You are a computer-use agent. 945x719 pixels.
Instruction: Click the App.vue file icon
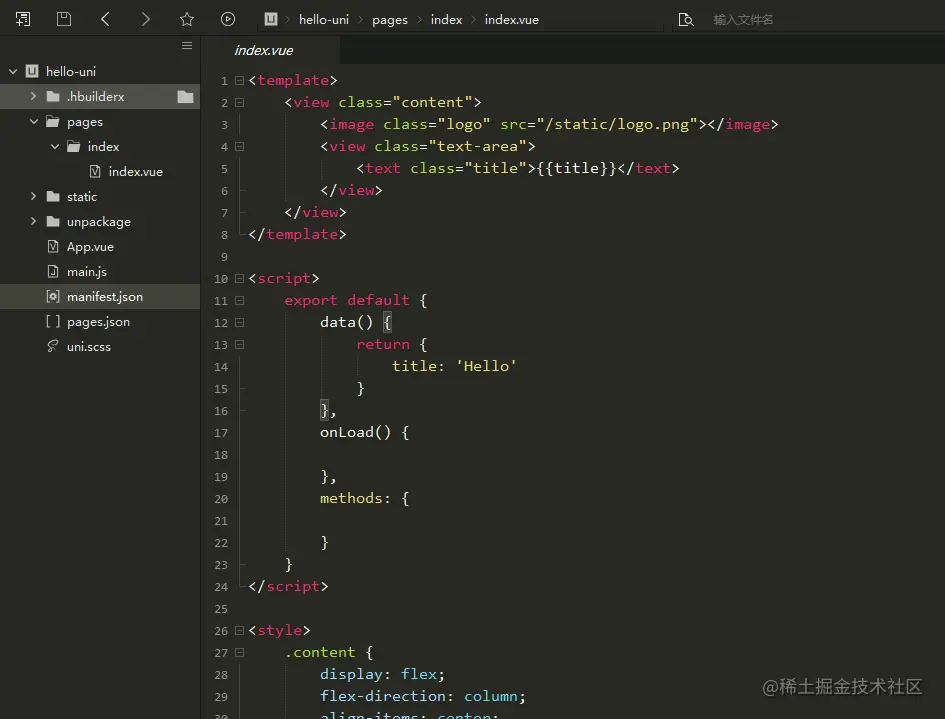point(53,246)
